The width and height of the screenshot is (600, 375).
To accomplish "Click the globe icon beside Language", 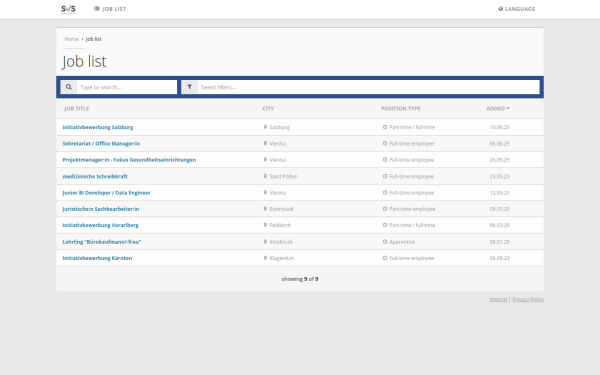I will (x=501, y=9).
